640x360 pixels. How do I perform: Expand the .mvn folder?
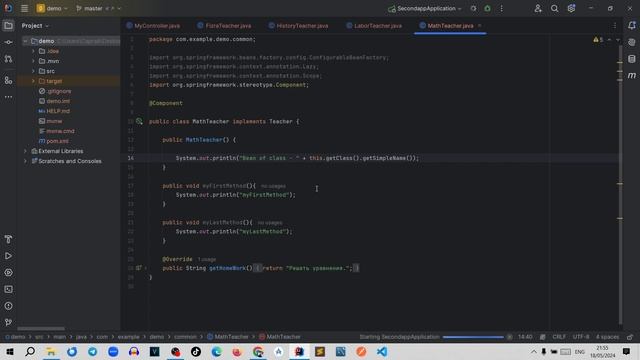point(33,61)
